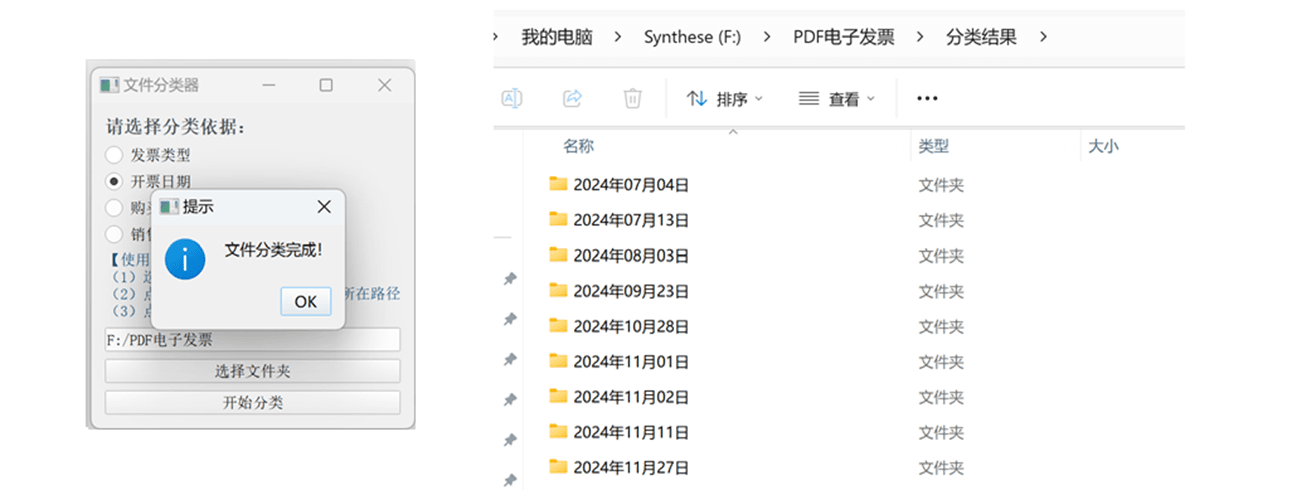The height and width of the screenshot is (490, 1292).
Task: Select folder 2024年07月13日
Action: pos(631,220)
